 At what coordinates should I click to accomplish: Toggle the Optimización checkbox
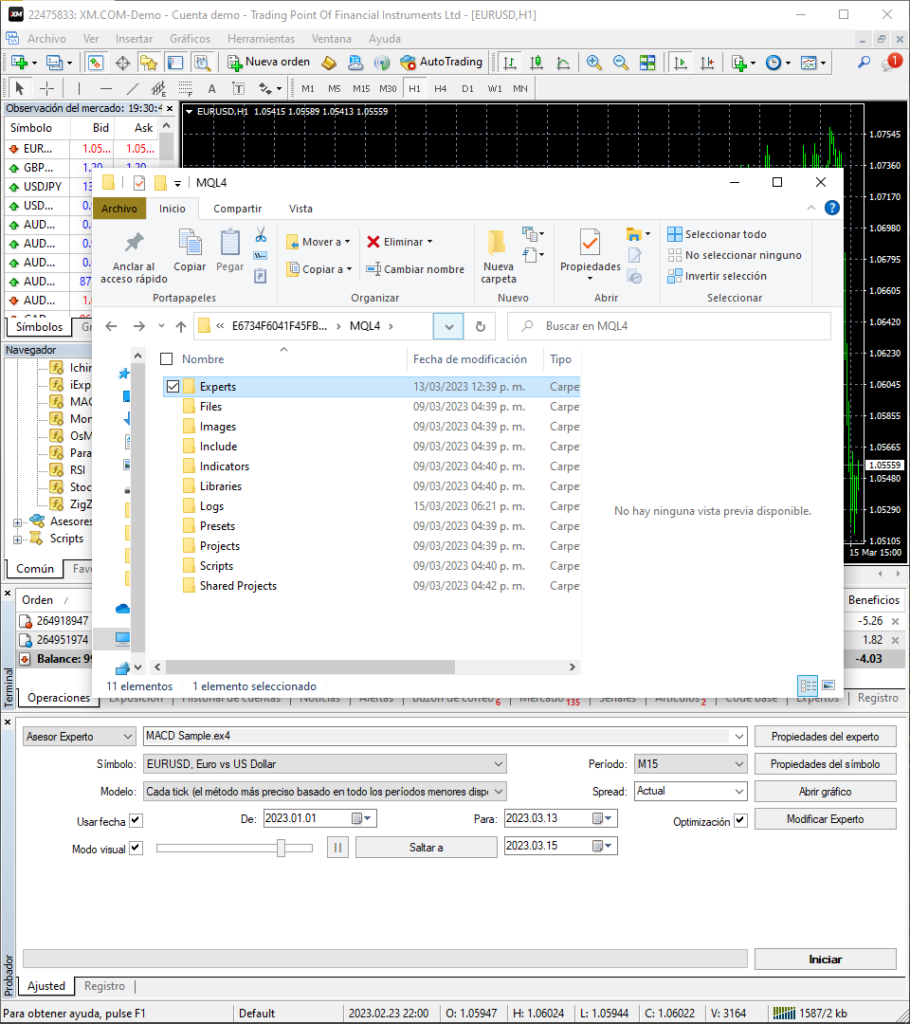tap(740, 821)
